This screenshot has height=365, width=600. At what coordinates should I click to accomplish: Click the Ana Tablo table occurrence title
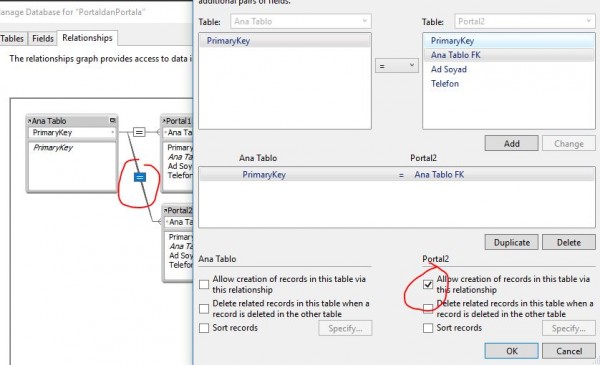coord(49,121)
